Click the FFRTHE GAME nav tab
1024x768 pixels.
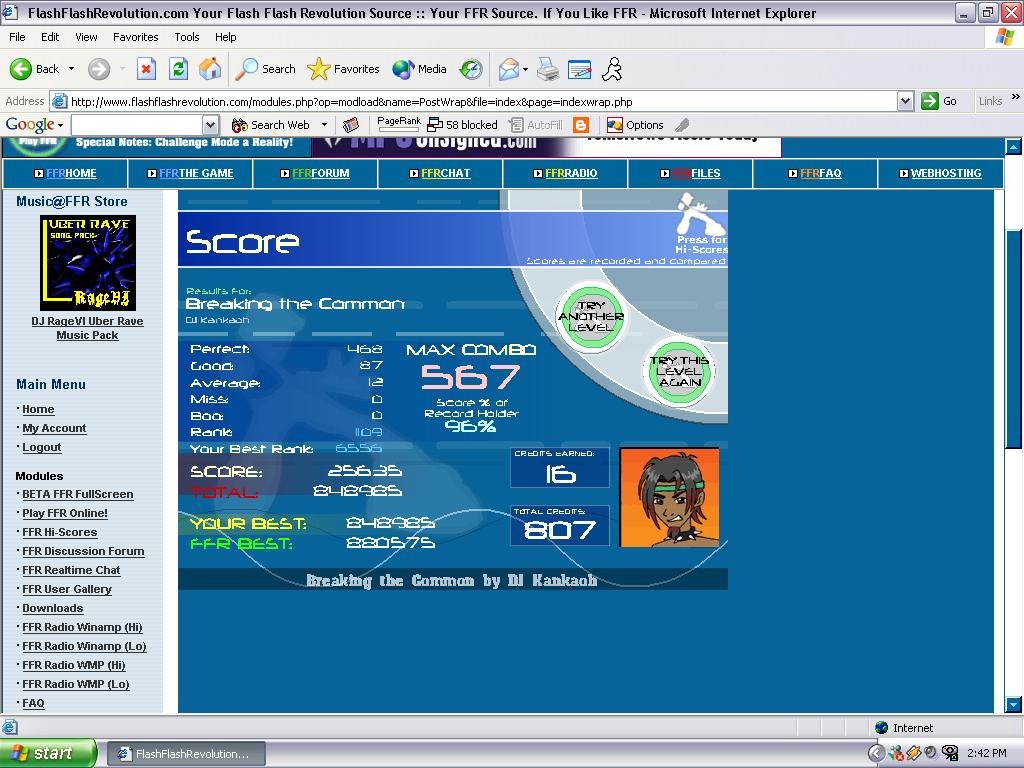pos(191,173)
